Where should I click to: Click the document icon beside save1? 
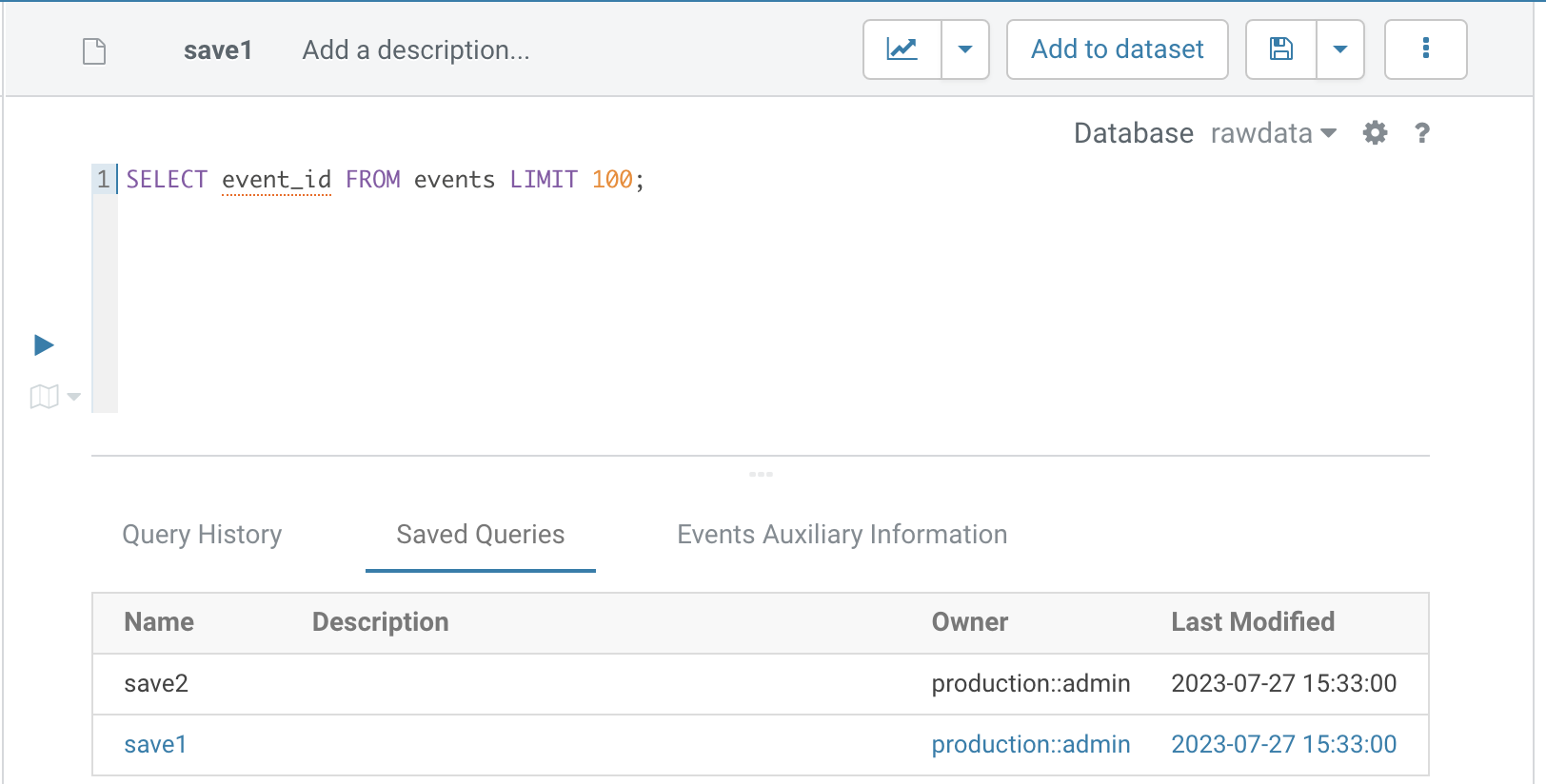tap(94, 50)
